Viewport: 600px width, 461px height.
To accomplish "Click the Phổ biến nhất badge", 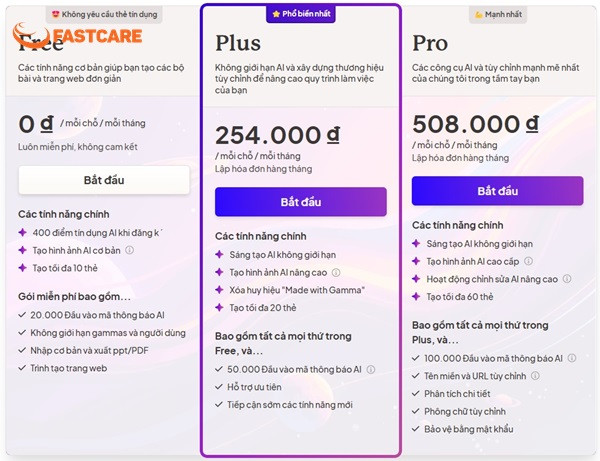I will pos(301,14).
